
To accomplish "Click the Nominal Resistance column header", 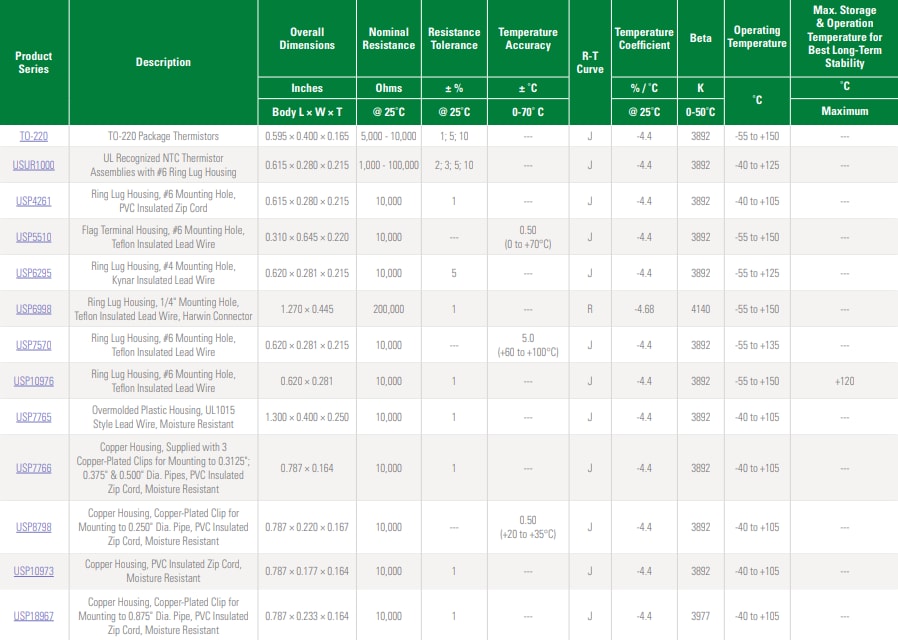I will point(389,39).
